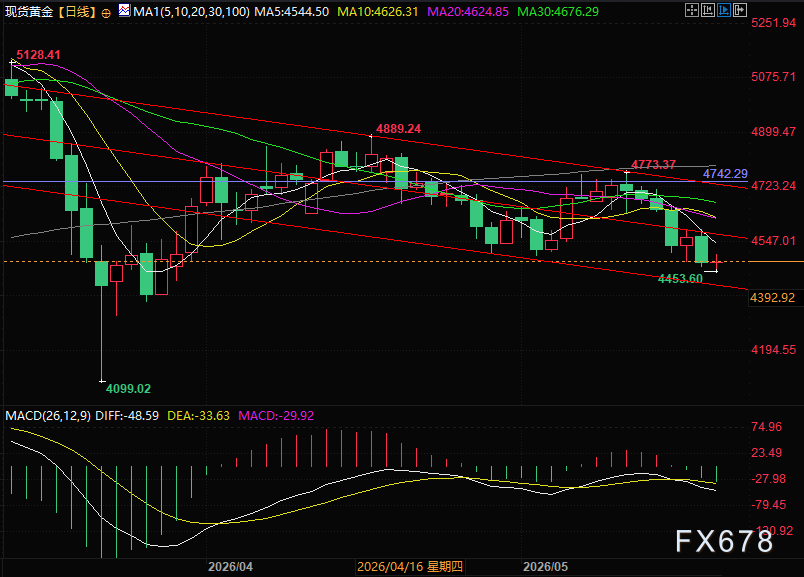This screenshot has height=577, width=804.
Task: Click the orange target icon beside 日线
Action: [x=106, y=13]
